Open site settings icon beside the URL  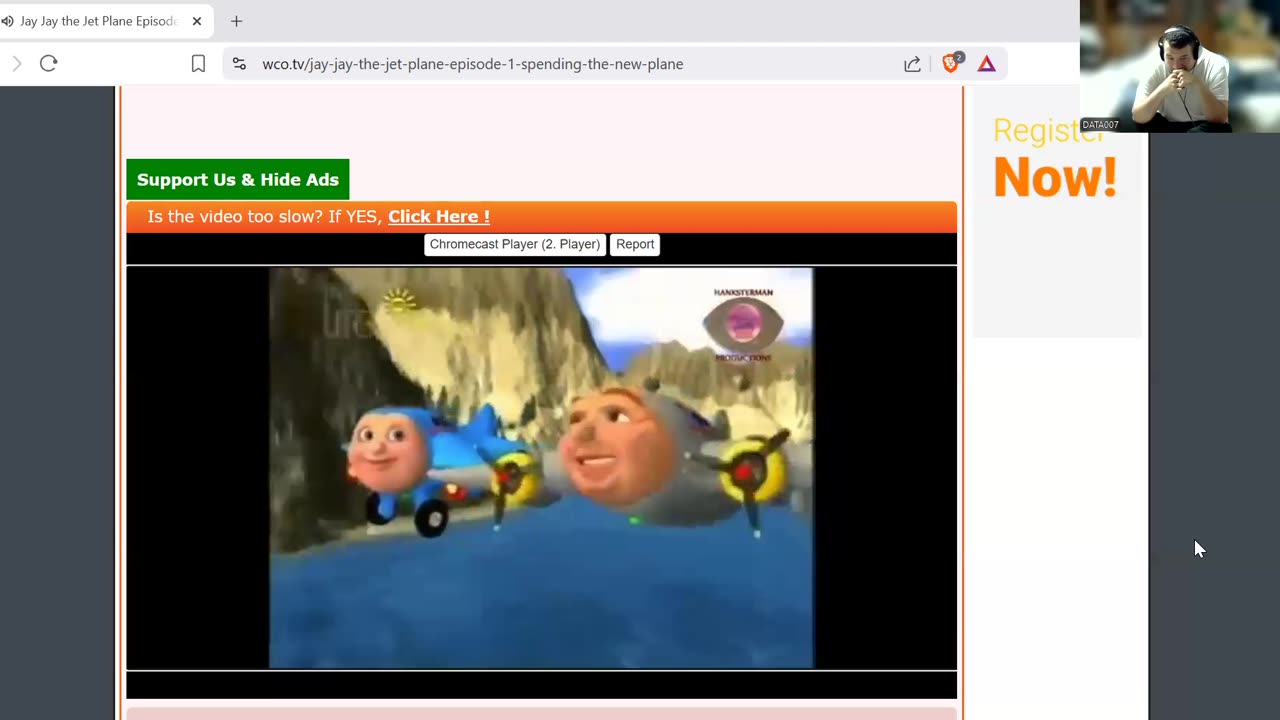tap(238, 64)
